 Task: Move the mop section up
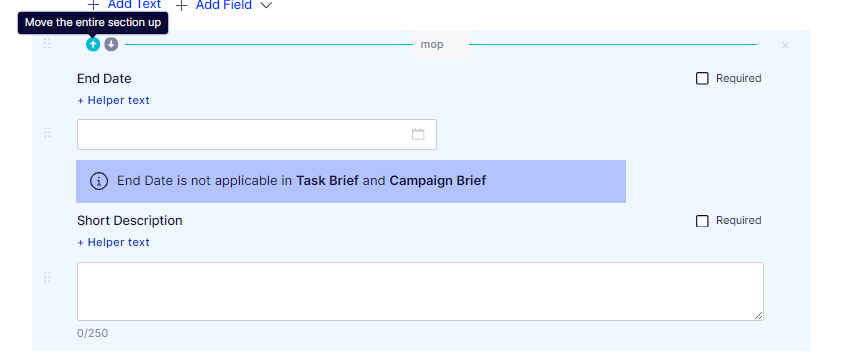click(x=93, y=44)
